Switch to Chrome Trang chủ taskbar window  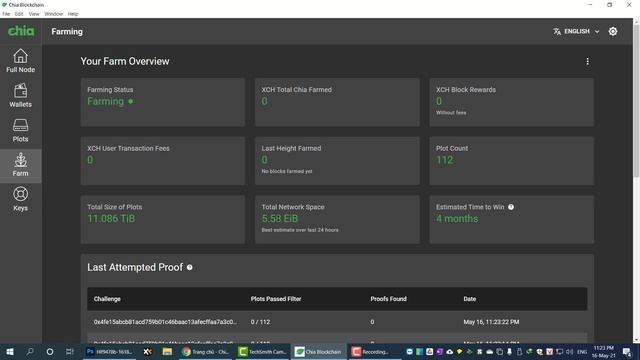206,351
